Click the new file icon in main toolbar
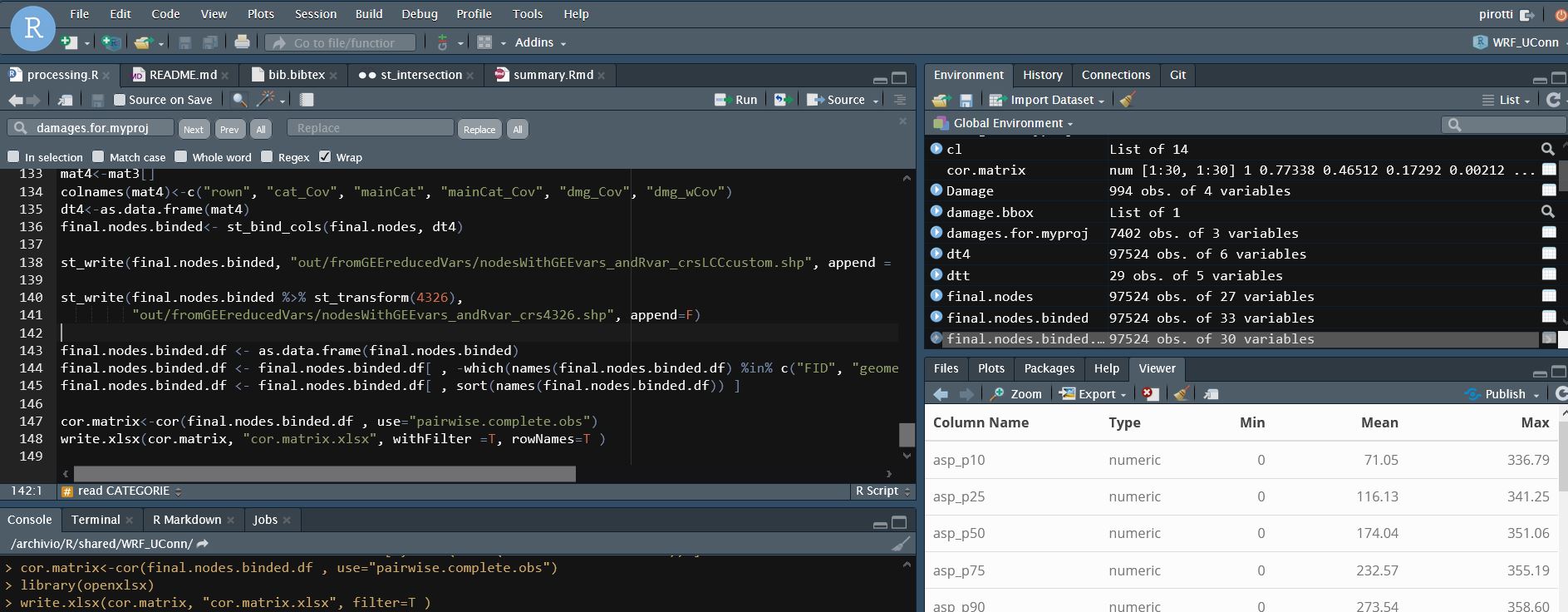Screen dimensions: 1568x612 click(70, 42)
